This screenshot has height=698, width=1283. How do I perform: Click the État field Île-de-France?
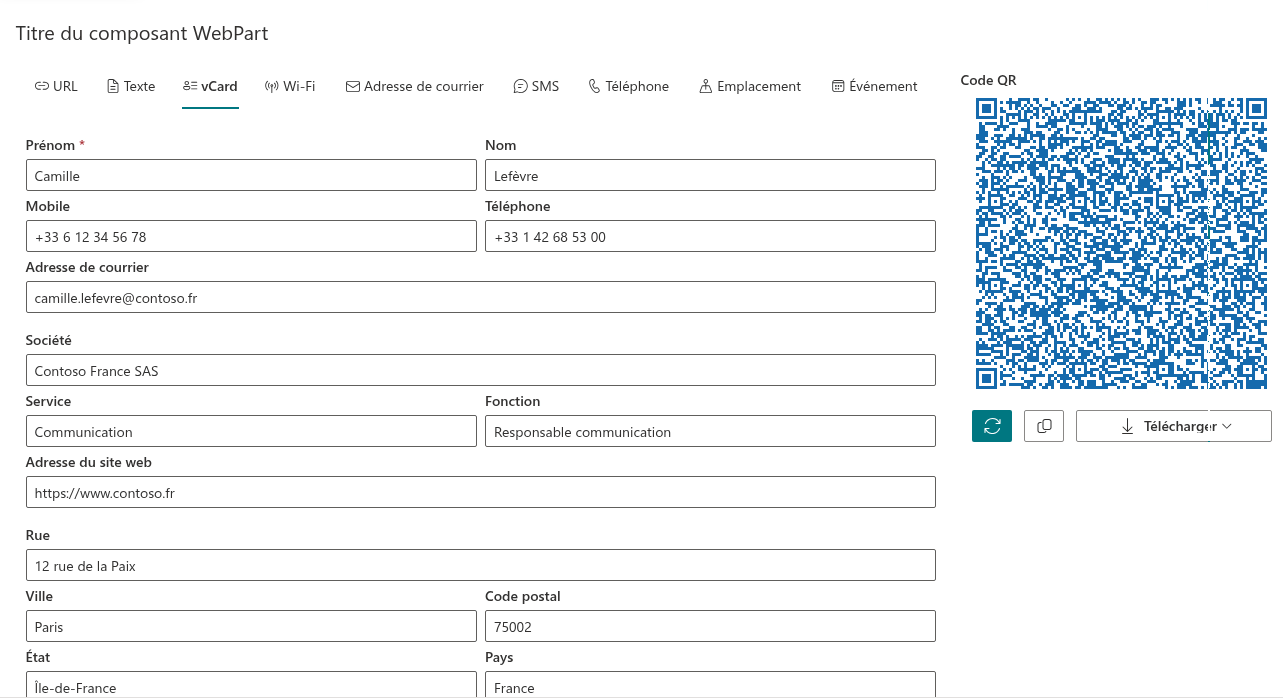251,685
